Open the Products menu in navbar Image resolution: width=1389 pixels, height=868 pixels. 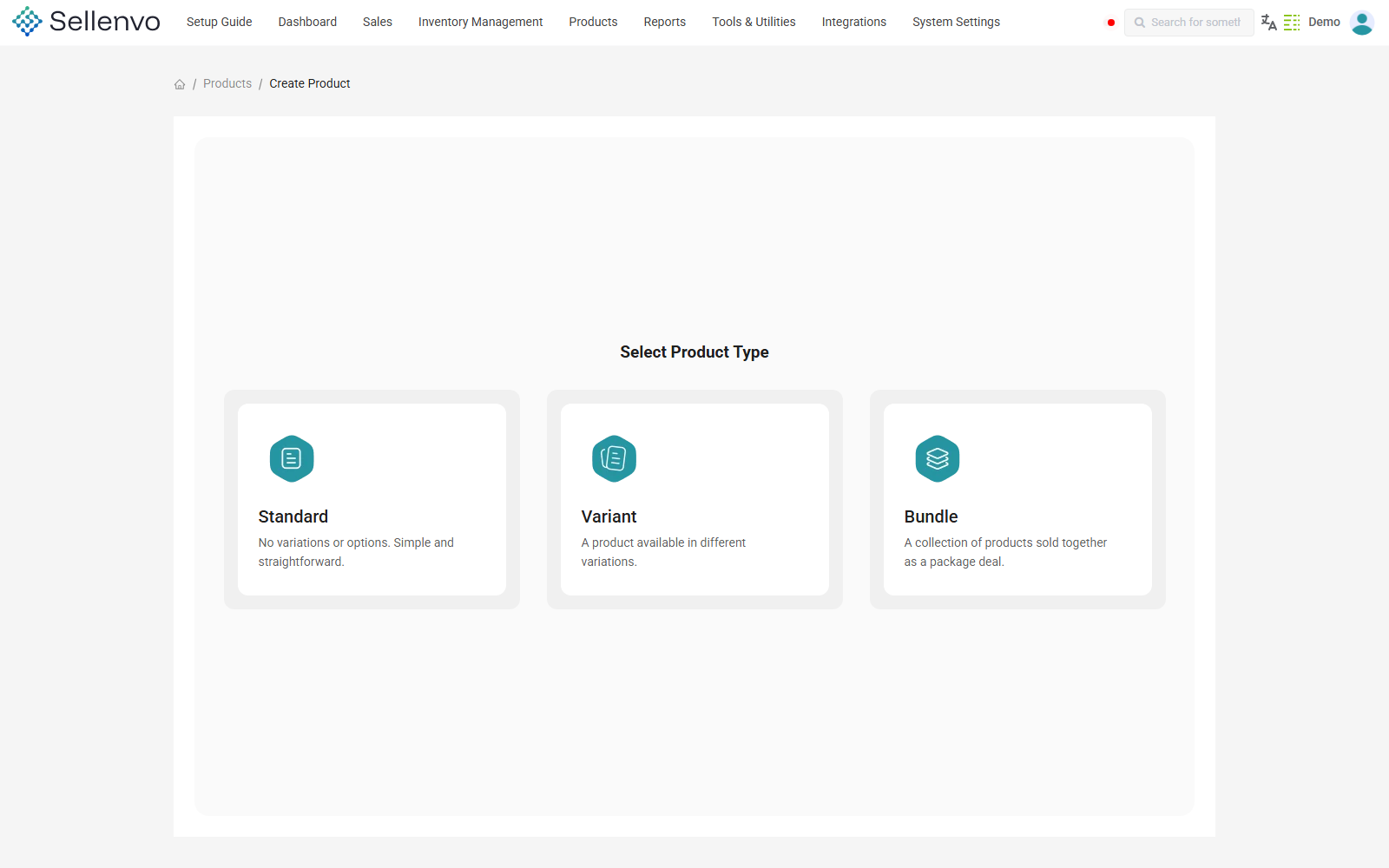click(593, 22)
